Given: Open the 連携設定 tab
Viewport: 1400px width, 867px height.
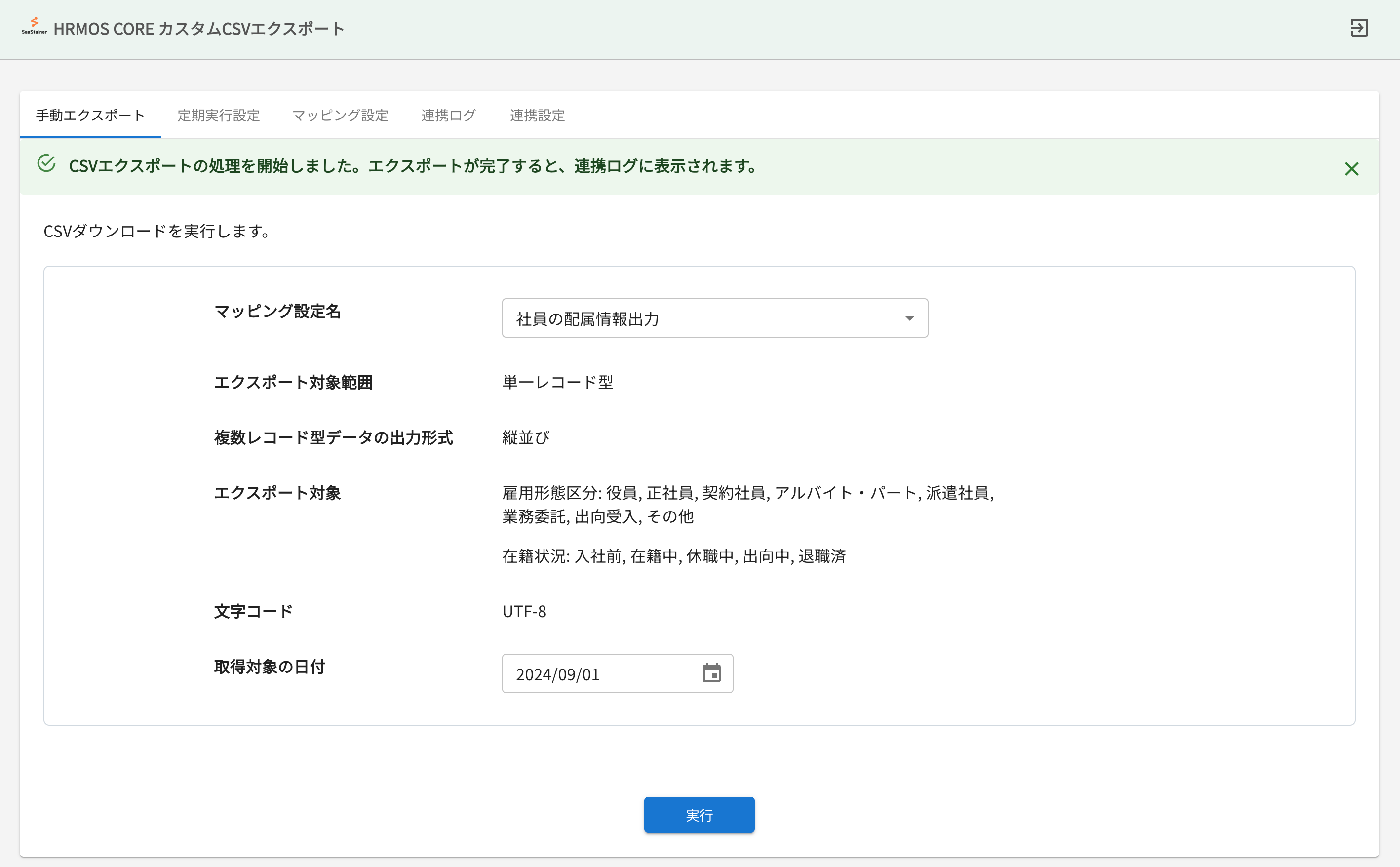Looking at the screenshot, I should tap(537, 115).
